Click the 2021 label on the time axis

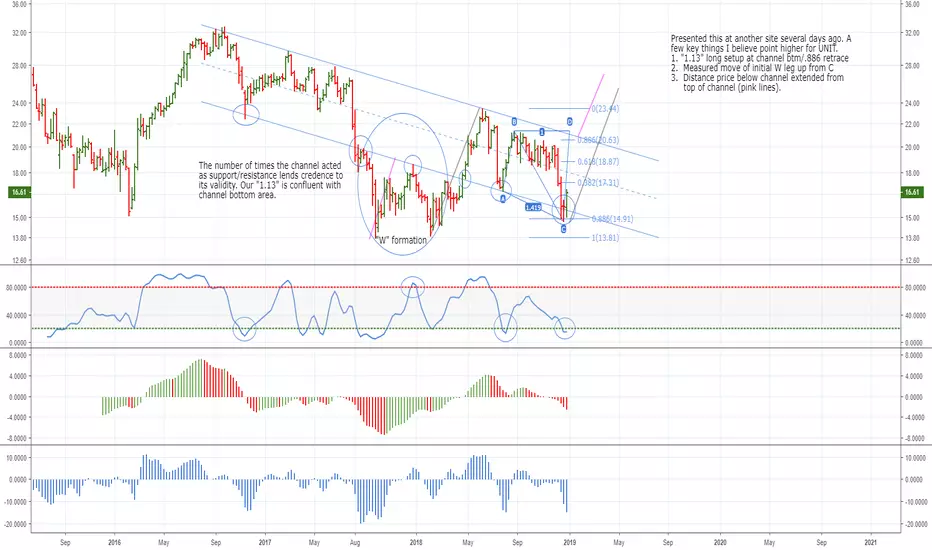click(x=871, y=542)
